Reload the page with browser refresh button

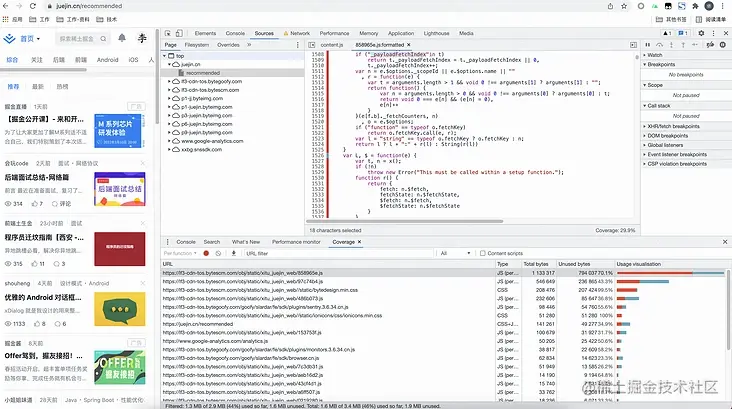click(x=33, y=6)
